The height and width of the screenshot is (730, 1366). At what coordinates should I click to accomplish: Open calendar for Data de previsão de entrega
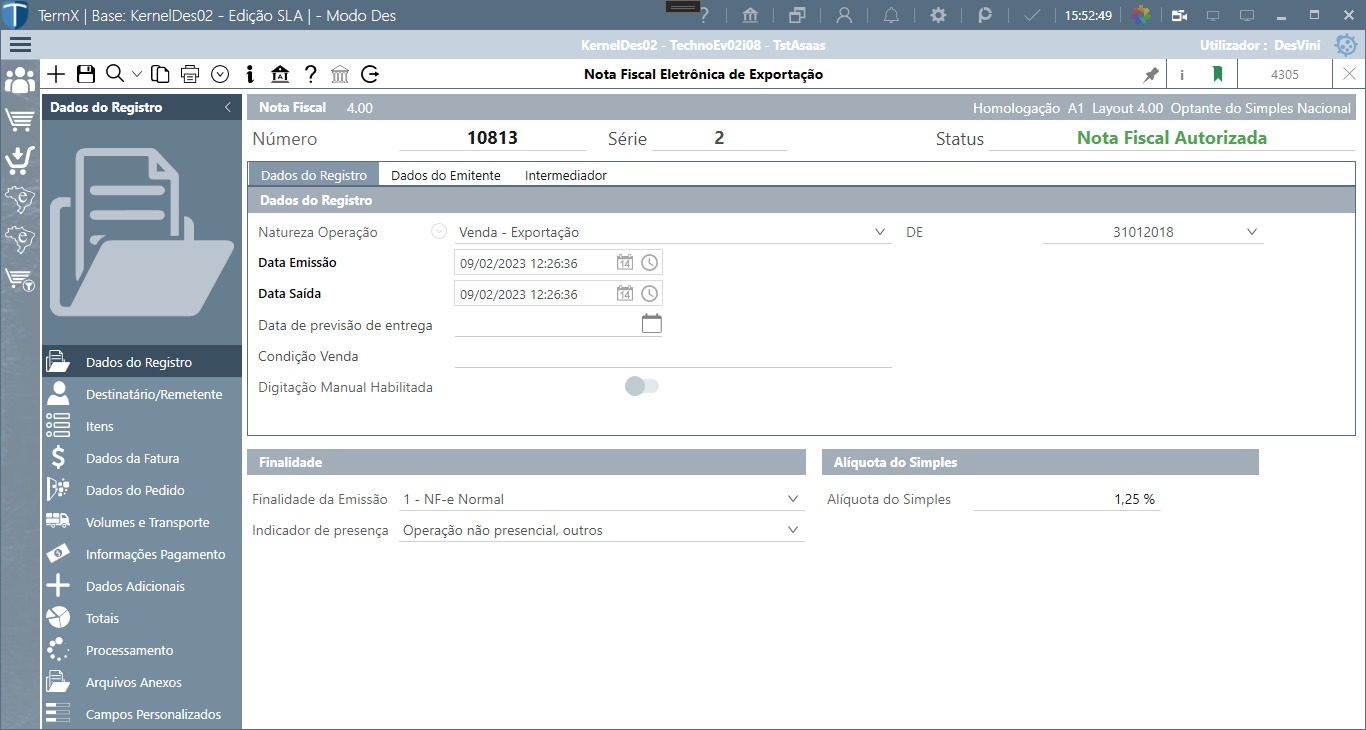(651, 323)
